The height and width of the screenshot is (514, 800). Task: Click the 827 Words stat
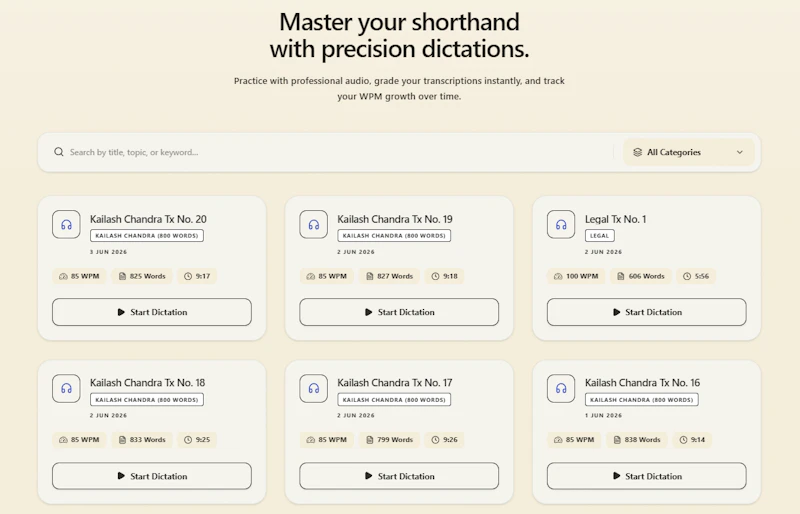(x=389, y=276)
